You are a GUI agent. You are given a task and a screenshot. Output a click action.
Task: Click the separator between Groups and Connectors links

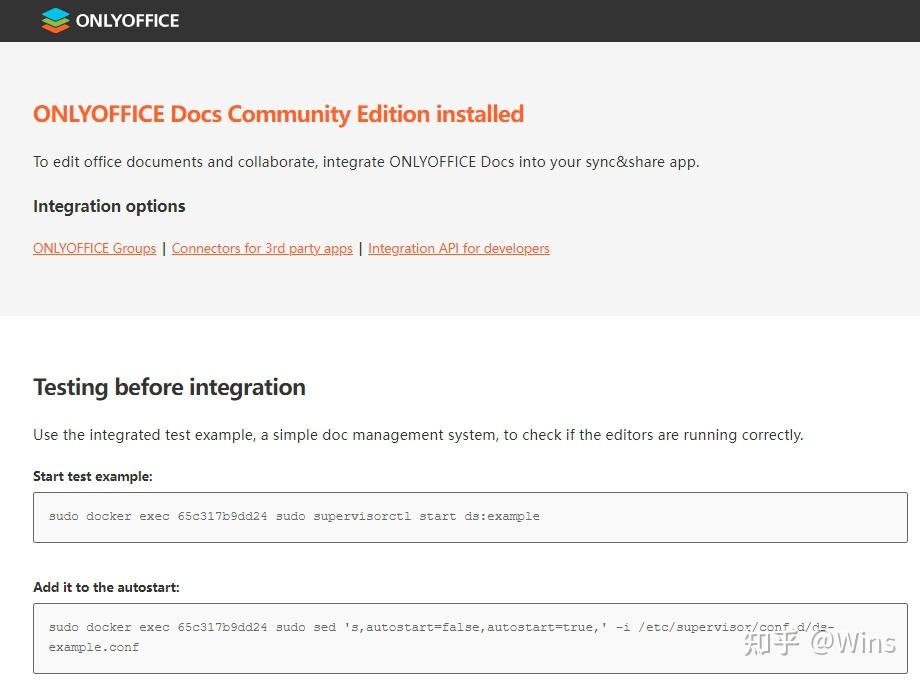pyautogui.click(x=163, y=248)
